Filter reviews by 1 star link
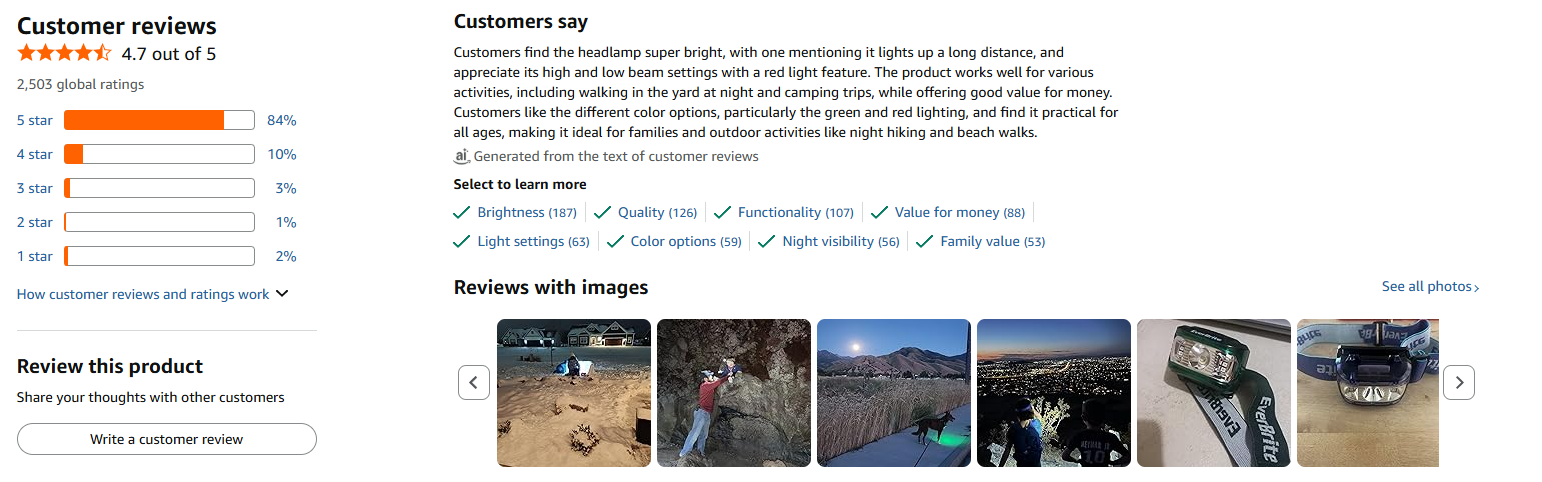This screenshot has width=1542, height=482. tap(35, 256)
